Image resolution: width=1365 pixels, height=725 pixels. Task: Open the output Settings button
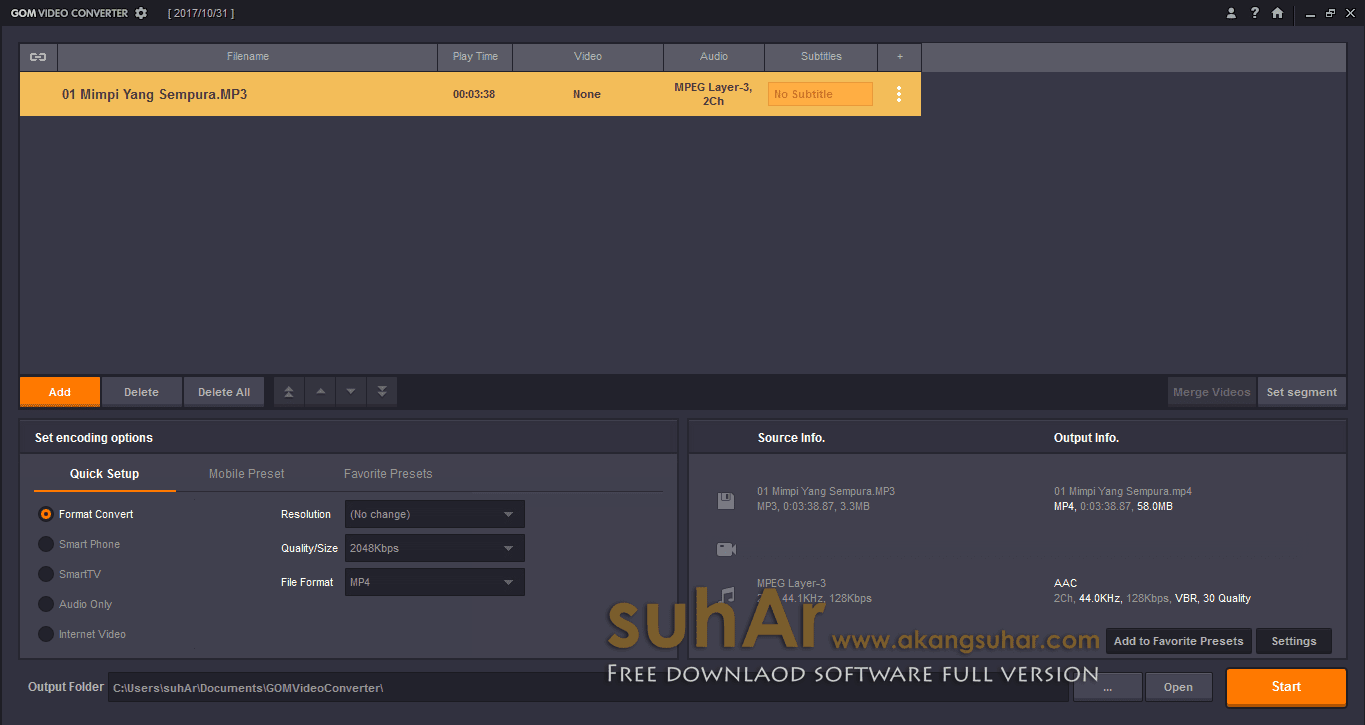coord(1294,641)
